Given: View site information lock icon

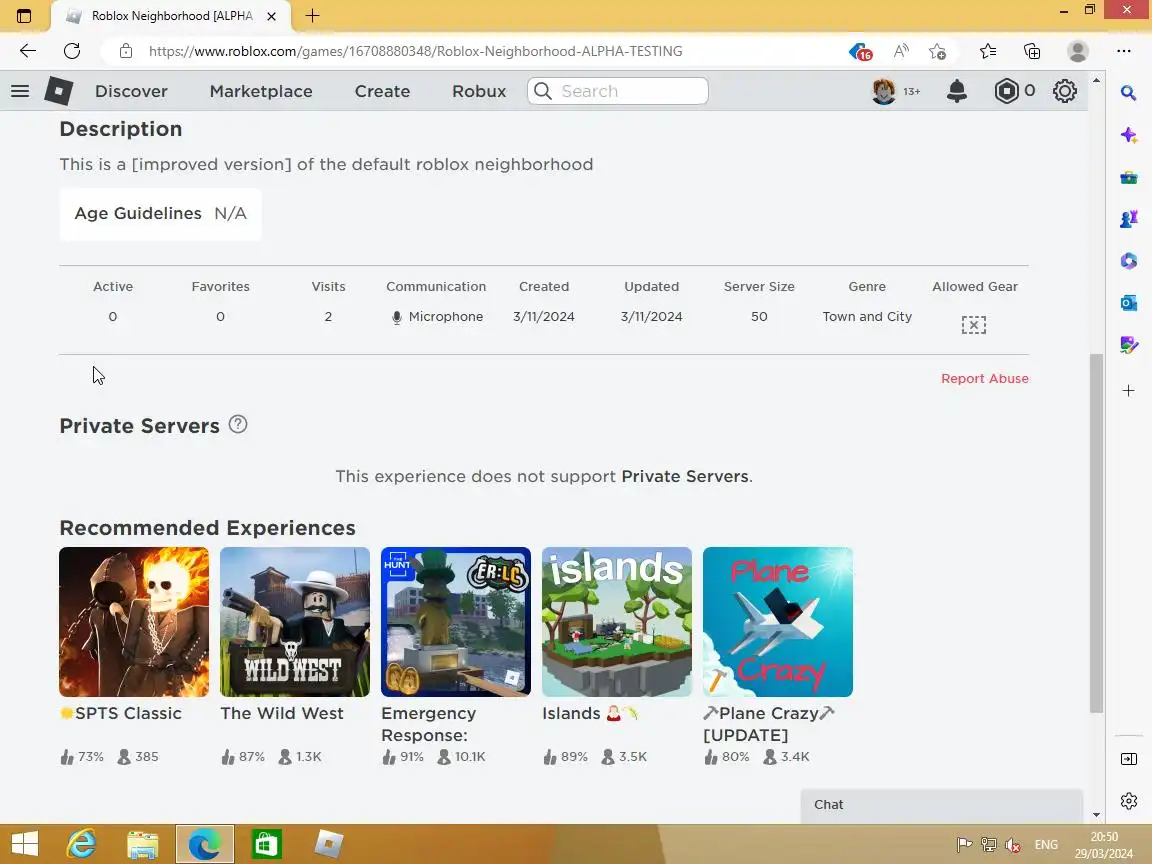Looking at the screenshot, I should (x=126, y=51).
